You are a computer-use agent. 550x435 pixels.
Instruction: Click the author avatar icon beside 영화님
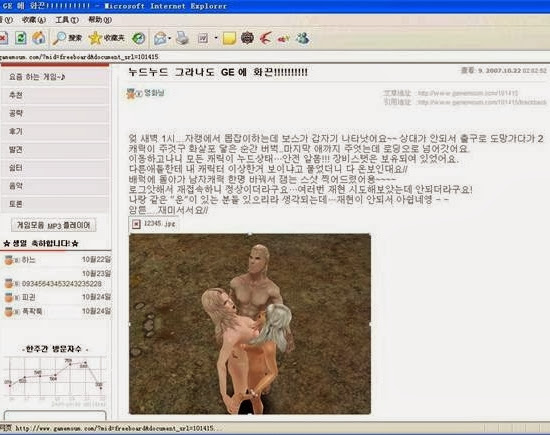click(x=131, y=93)
